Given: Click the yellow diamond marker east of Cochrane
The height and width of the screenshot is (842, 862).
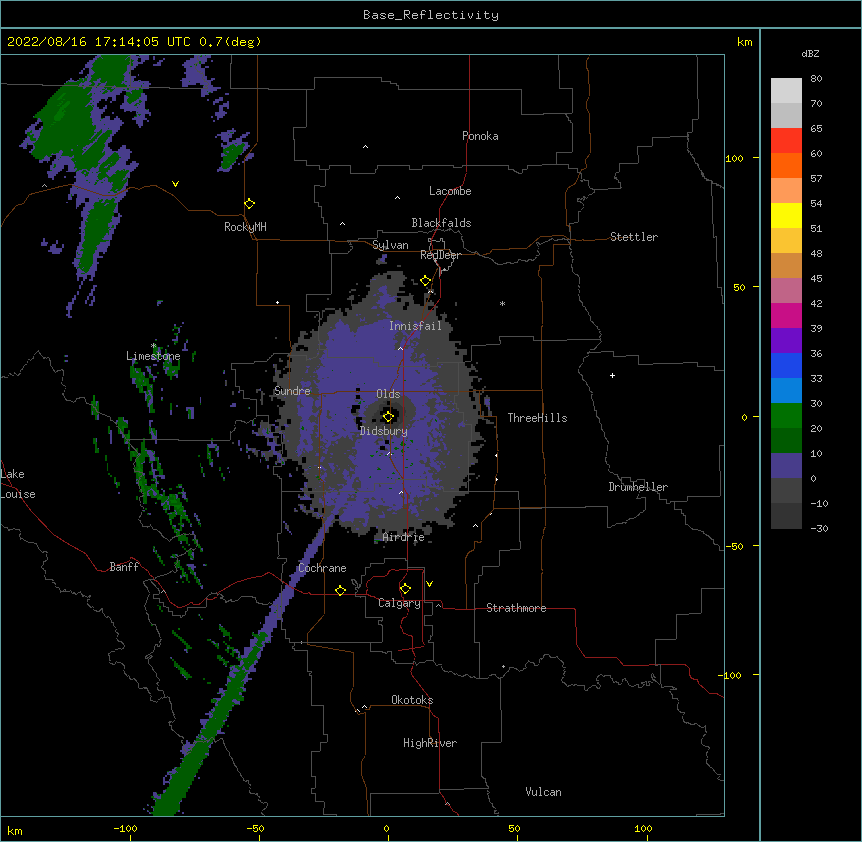Looking at the screenshot, I should coord(340,590).
